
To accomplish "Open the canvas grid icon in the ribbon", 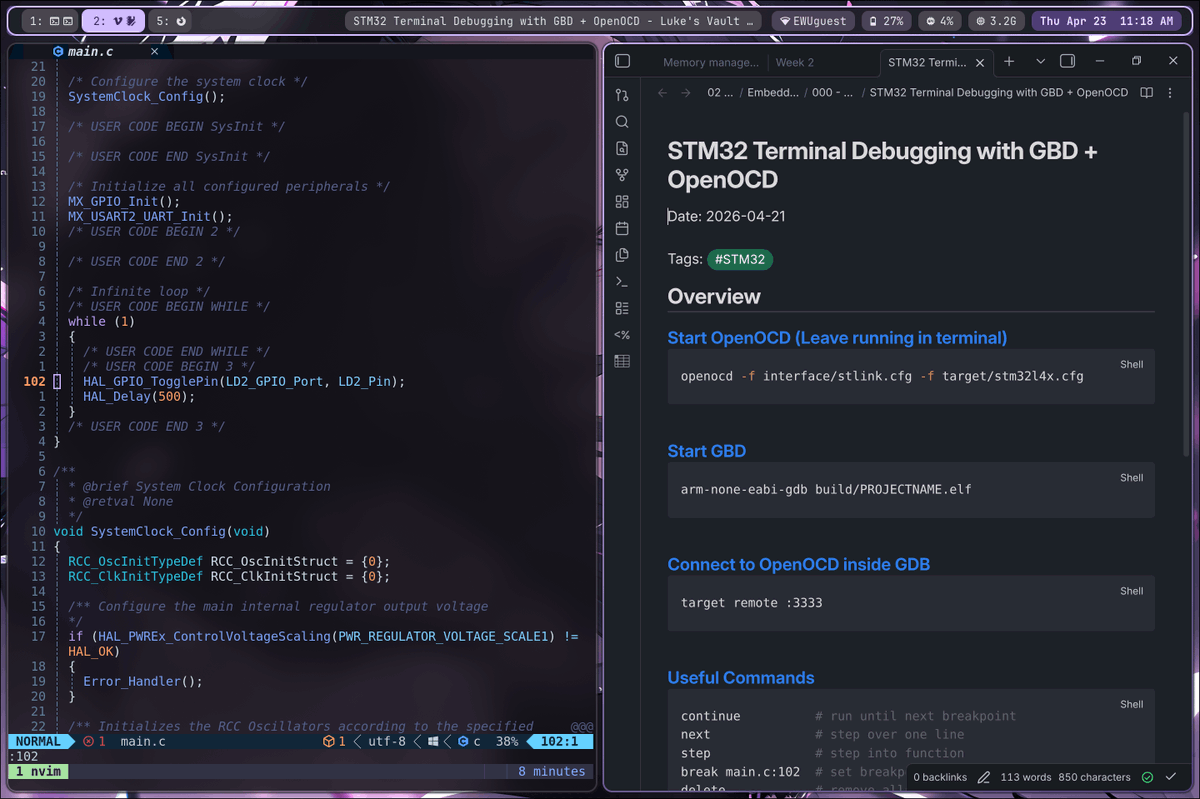I will tap(622, 201).
